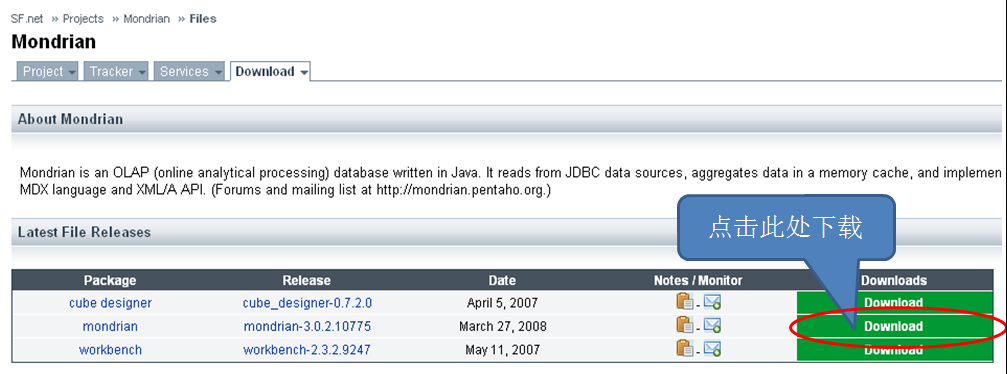
Task: Open the Projects breadcrumb link
Action: click(x=83, y=19)
